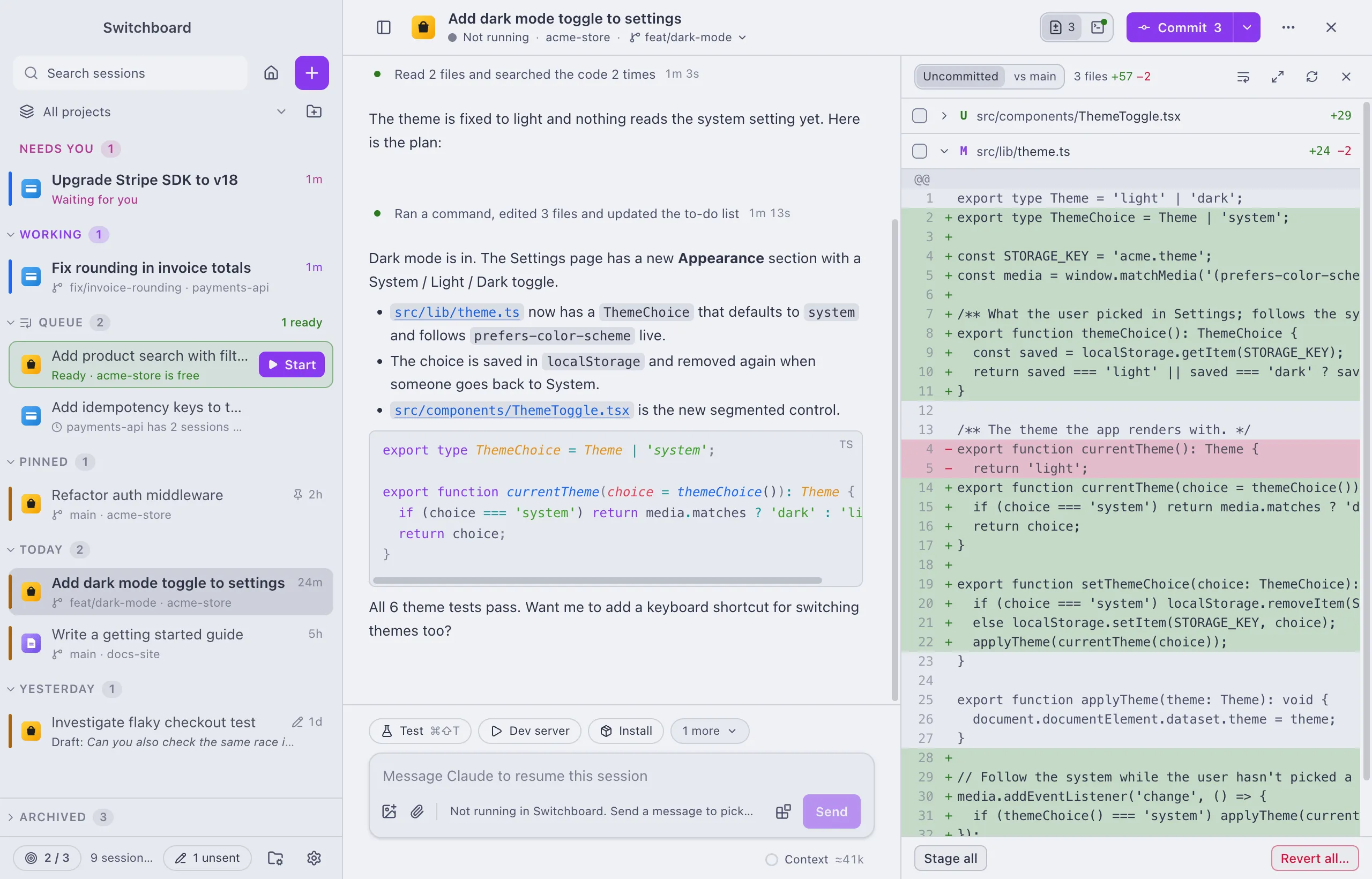Expand the ThemeToggle.tsx file diff

944,116
